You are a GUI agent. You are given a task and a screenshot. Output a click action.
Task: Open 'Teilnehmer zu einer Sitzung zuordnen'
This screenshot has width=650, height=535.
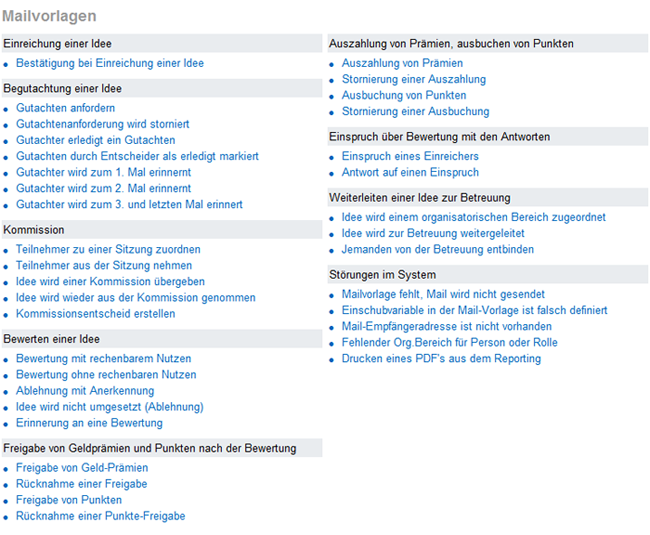(x=108, y=249)
